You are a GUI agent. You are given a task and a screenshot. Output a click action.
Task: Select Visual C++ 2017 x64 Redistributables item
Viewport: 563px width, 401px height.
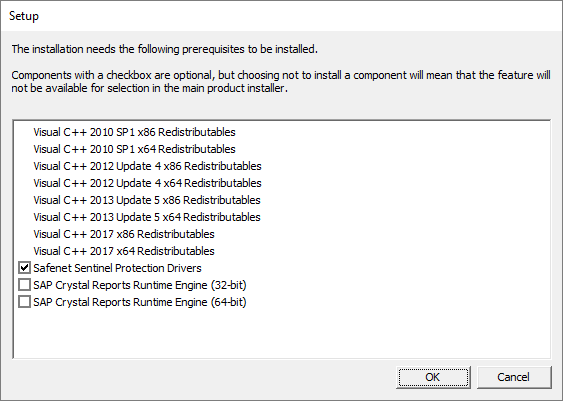tap(124, 251)
